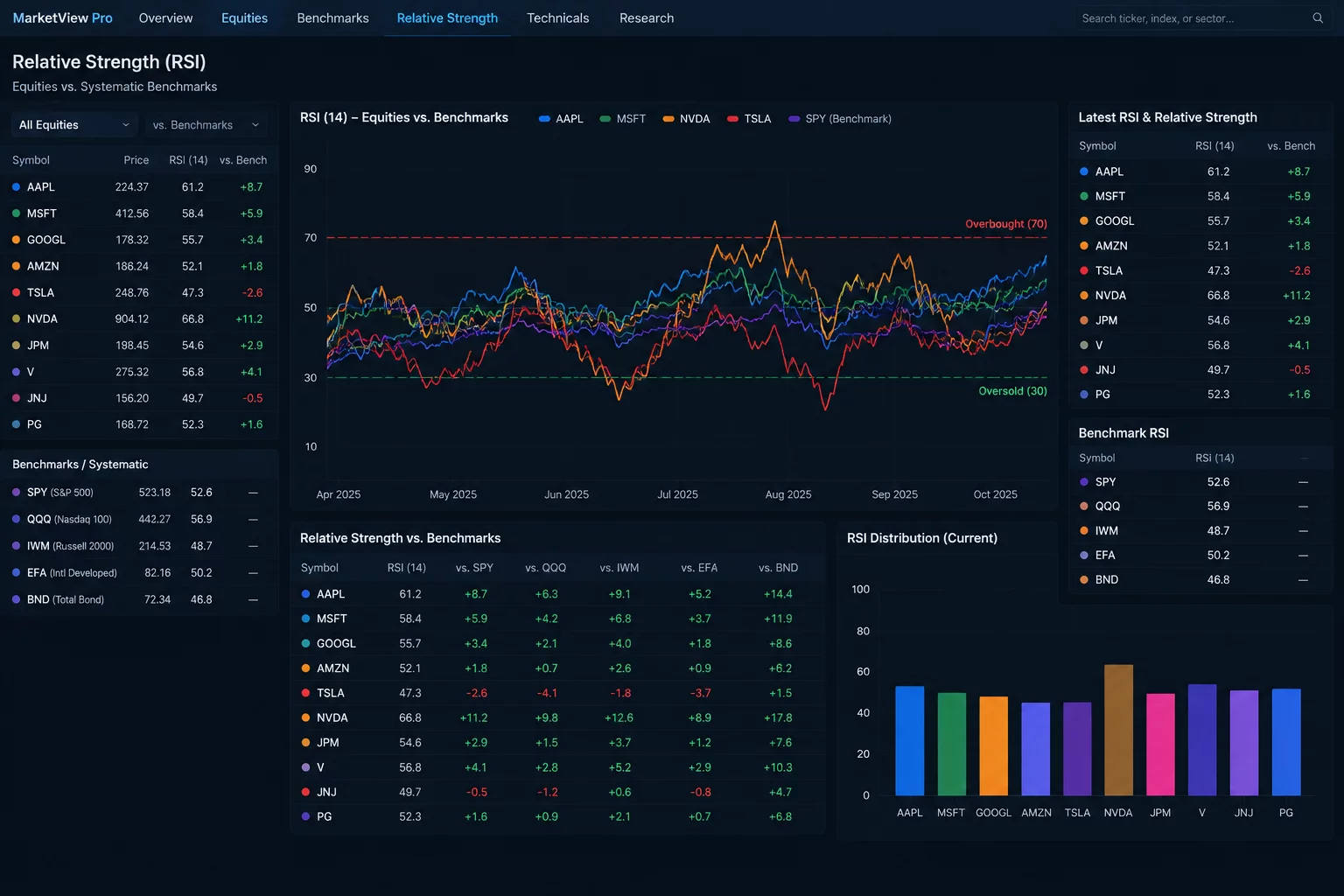This screenshot has width=1344, height=896.
Task: Toggle TSLA series in chart legend
Action: (749, 119)
